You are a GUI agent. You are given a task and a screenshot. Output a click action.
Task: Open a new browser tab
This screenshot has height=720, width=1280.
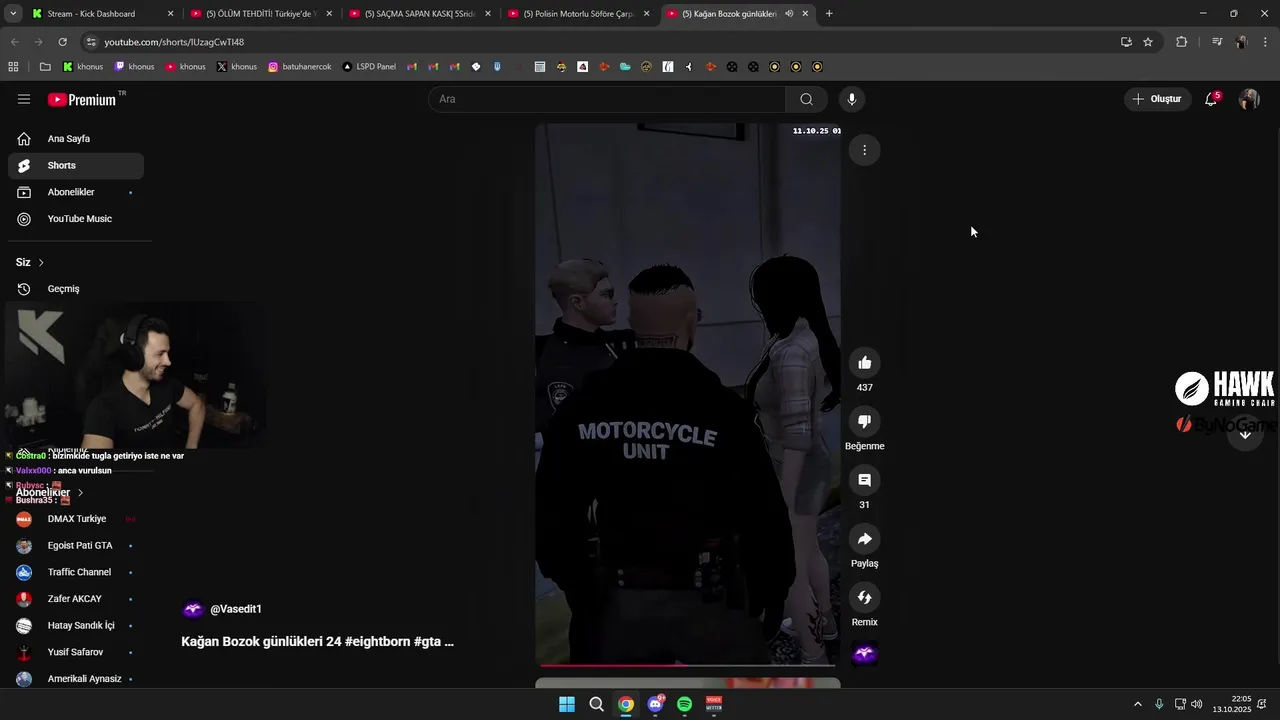pyautogui.click(x=829, y=14)
